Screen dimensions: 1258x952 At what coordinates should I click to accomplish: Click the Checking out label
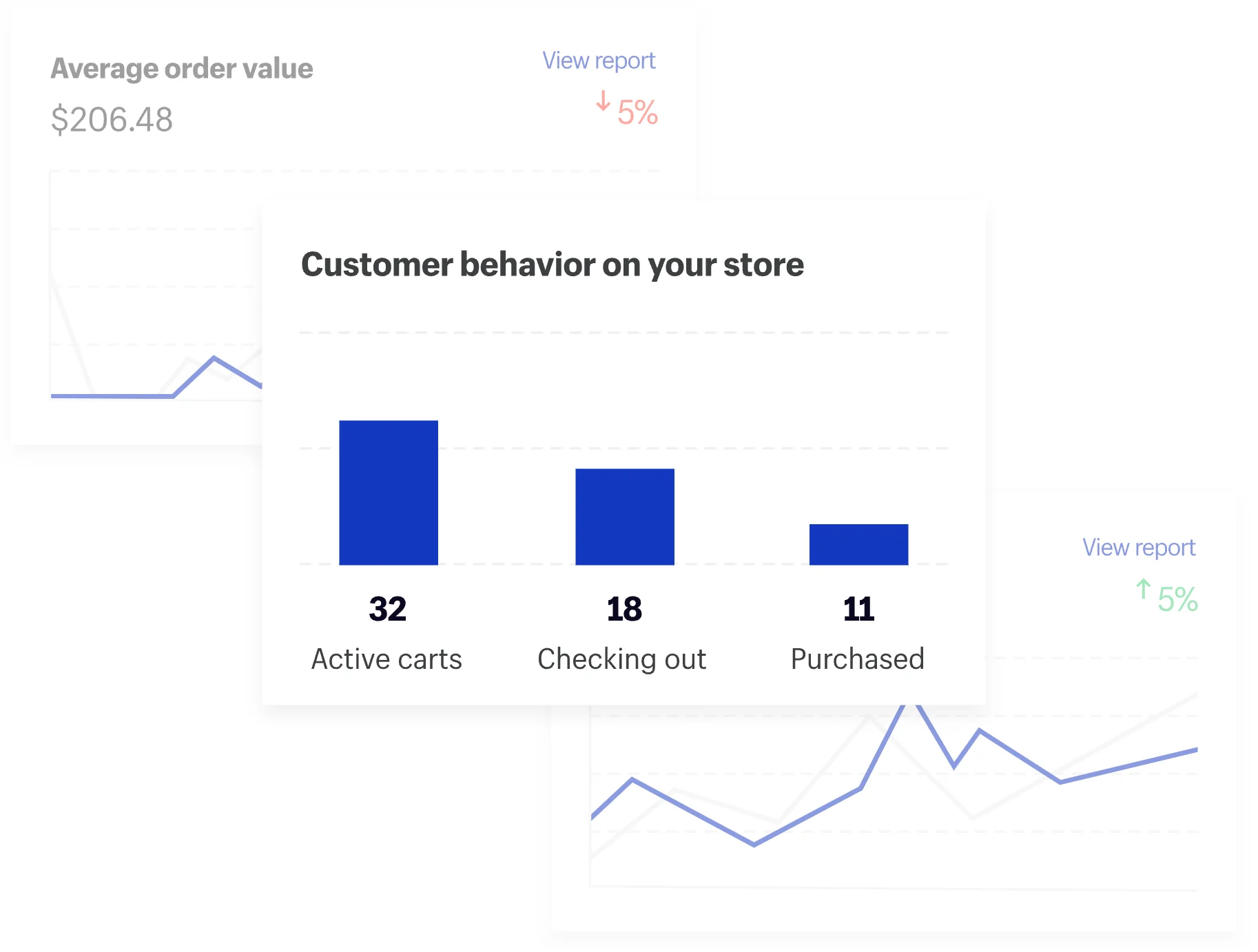click(621, 659)
